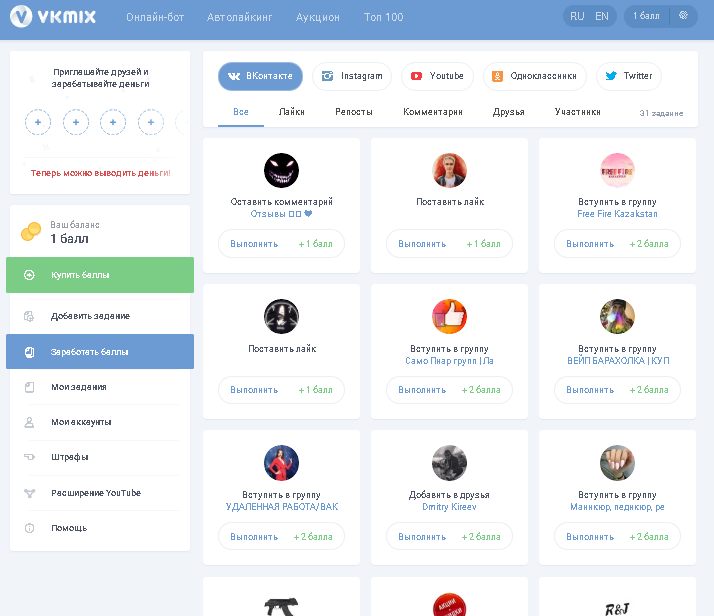Open the Free Fire Kazakstan link
Screen dimensions: 714x616
(x=617, y=214)
